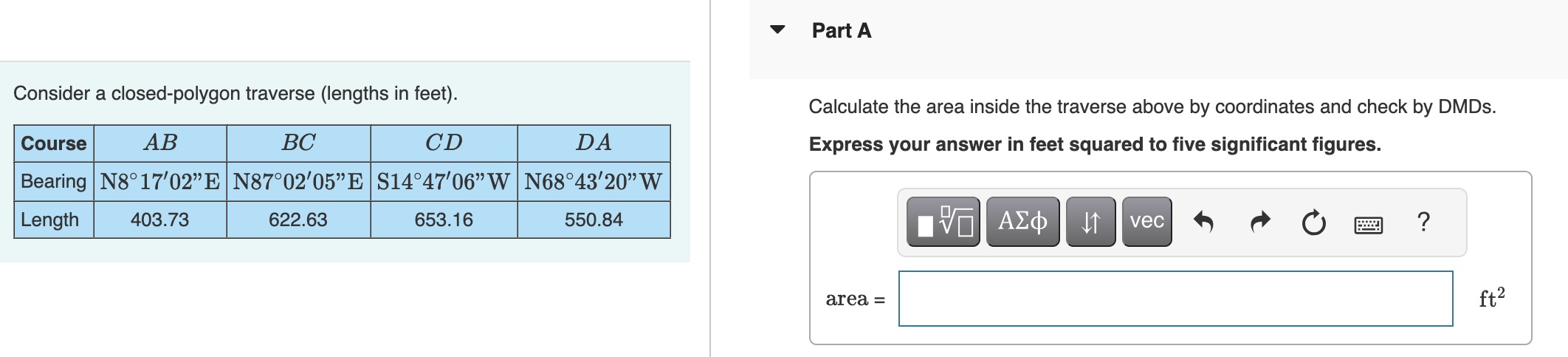Image resolution: width=1568 pixels, height=357 pixels.
Task: Show keyboard shortcuts icon
Action: [x=1369, y=224]
